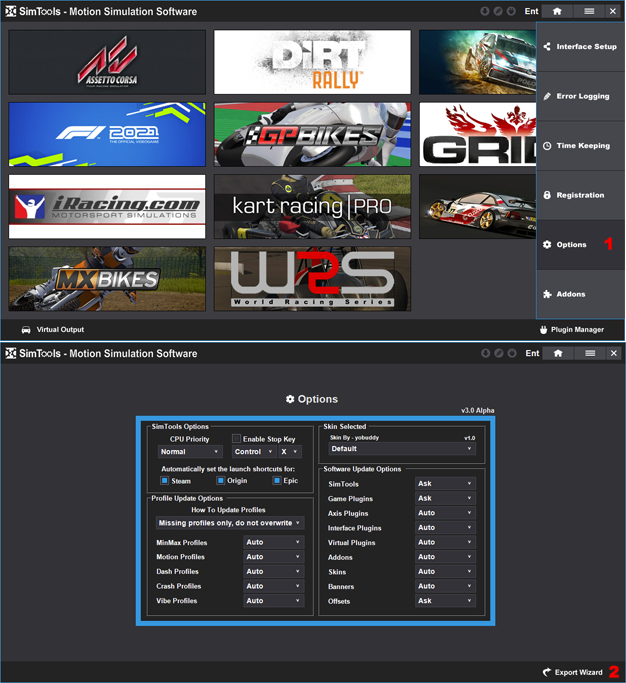
Task: Select the Assetto Corsa game banner
Action: coord(107,62)
